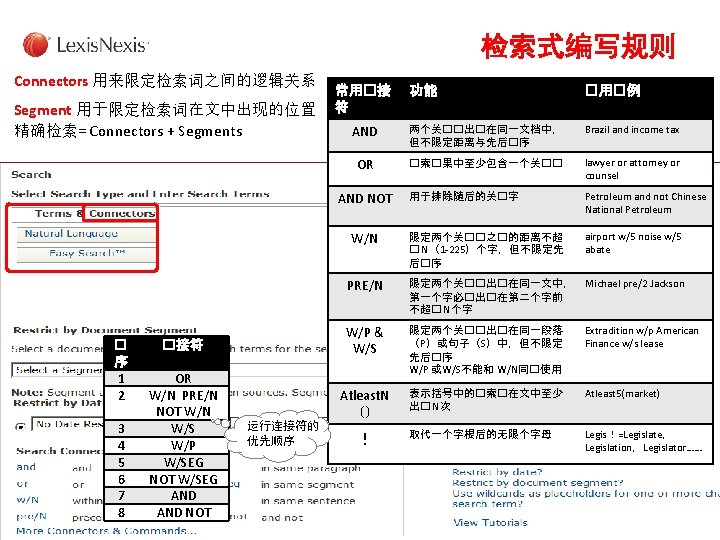This screenshot has width=720, height=540.
Task: Select the No Date Restrictions radio button
Action: 20,426
